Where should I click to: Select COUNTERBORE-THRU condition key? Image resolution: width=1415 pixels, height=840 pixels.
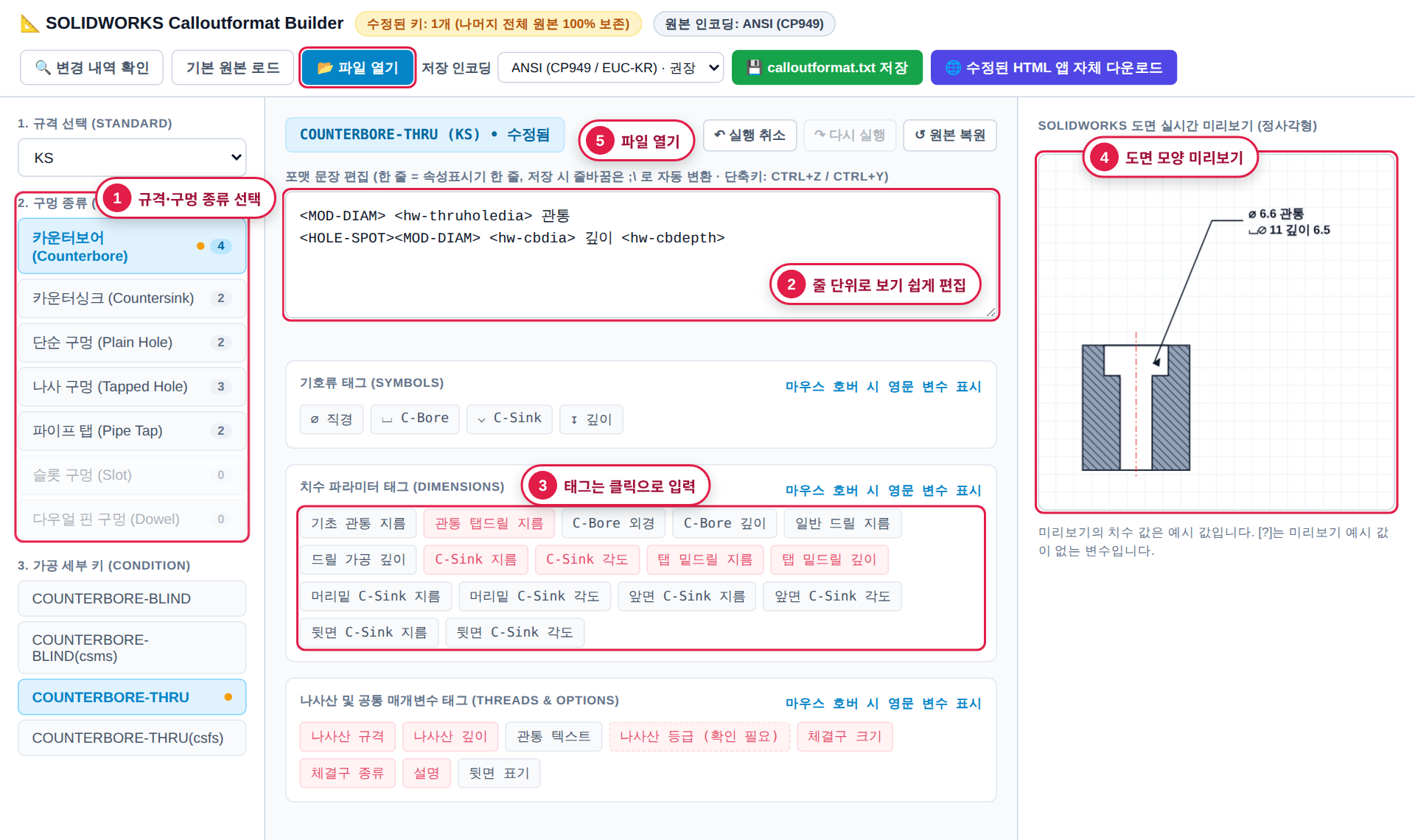(x=132, y=697)
